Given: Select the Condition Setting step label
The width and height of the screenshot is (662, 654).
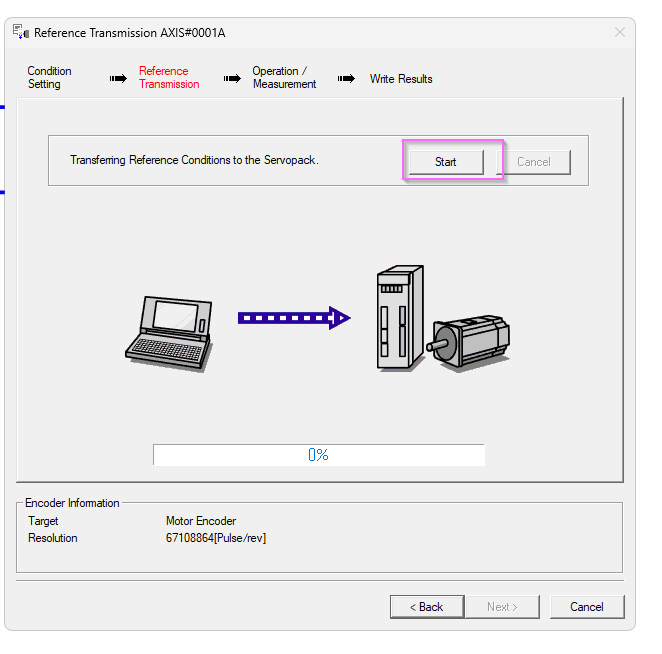Looking at the screenshot, I should tap(49, 78).
